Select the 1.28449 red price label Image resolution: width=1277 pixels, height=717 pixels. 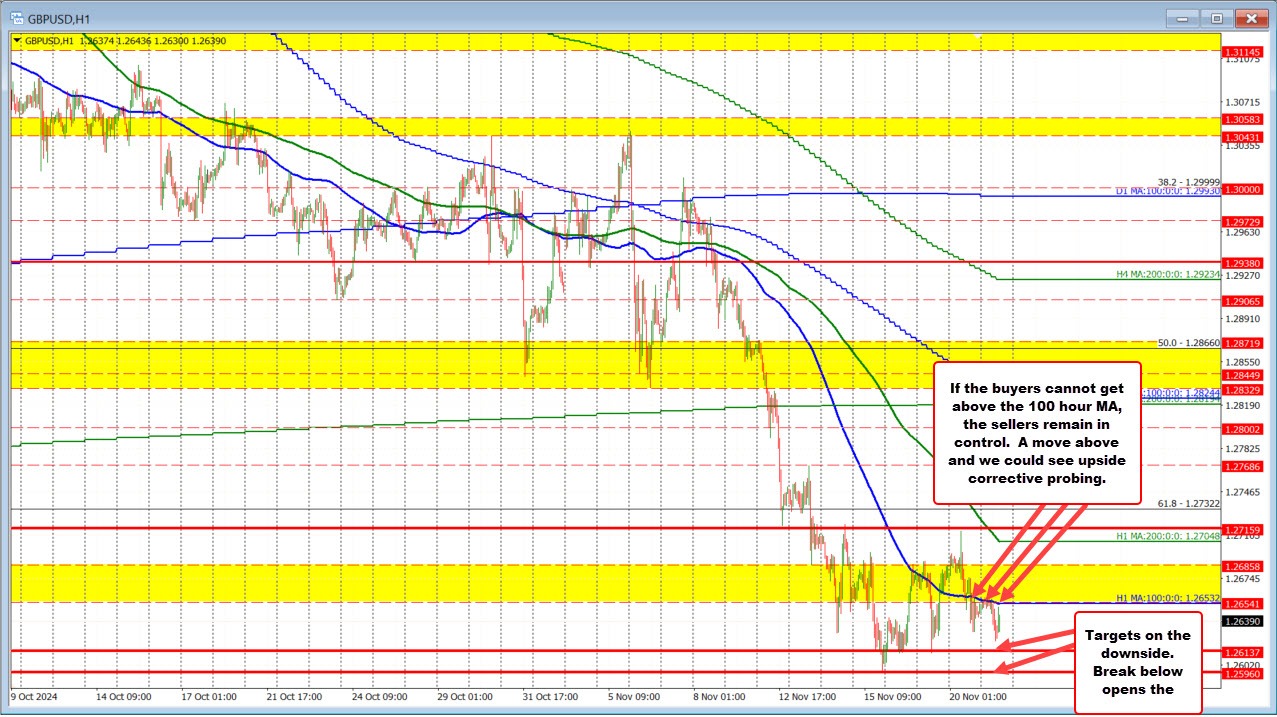pos(1244,374)
